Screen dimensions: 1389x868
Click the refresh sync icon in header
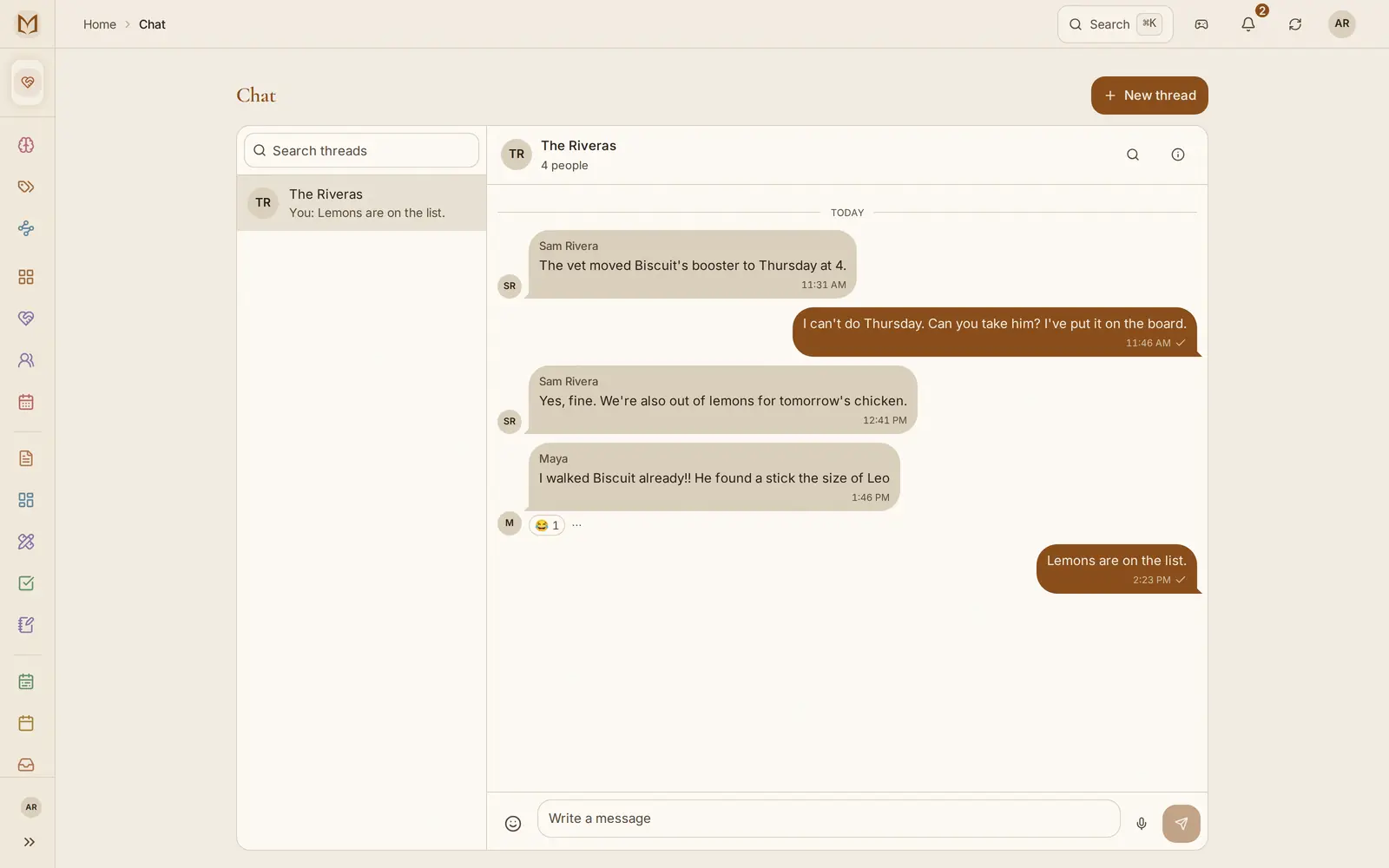click(1295, 24)
